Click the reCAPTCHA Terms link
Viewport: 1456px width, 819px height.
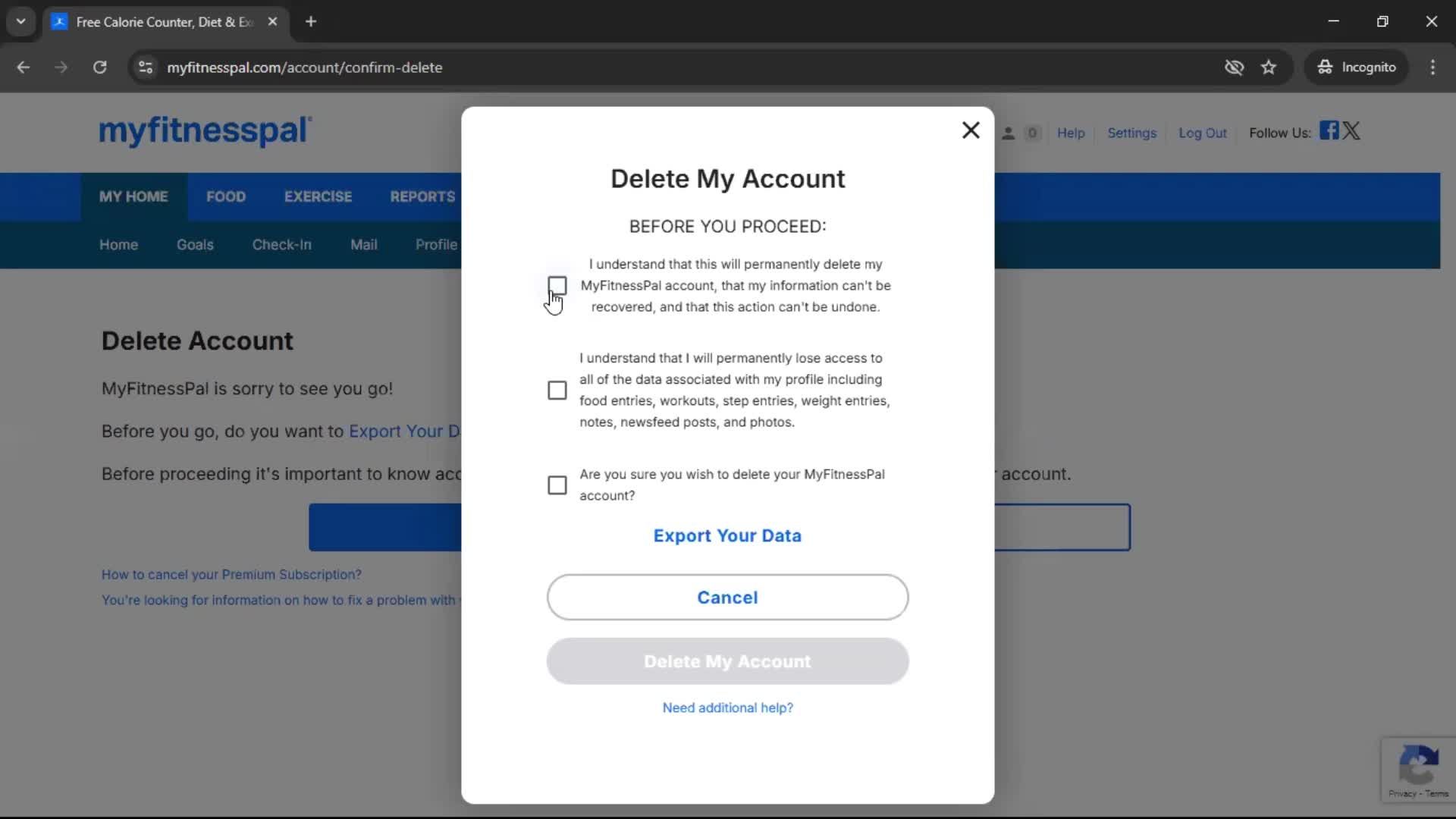pos(1436,793)
